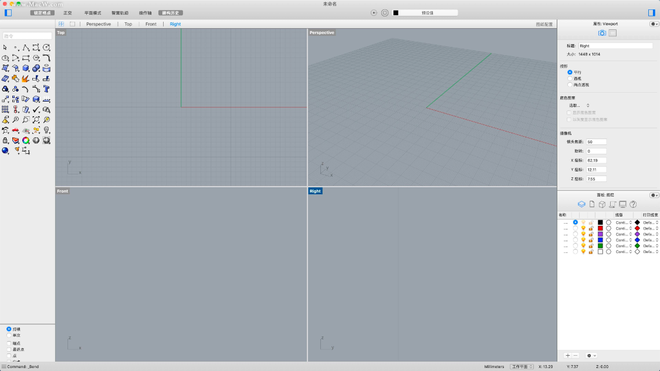The width and height of the screenshot is (660, 371).
Task: Switch to the Perspective viewport tab
Action: (x=98, y=24)
